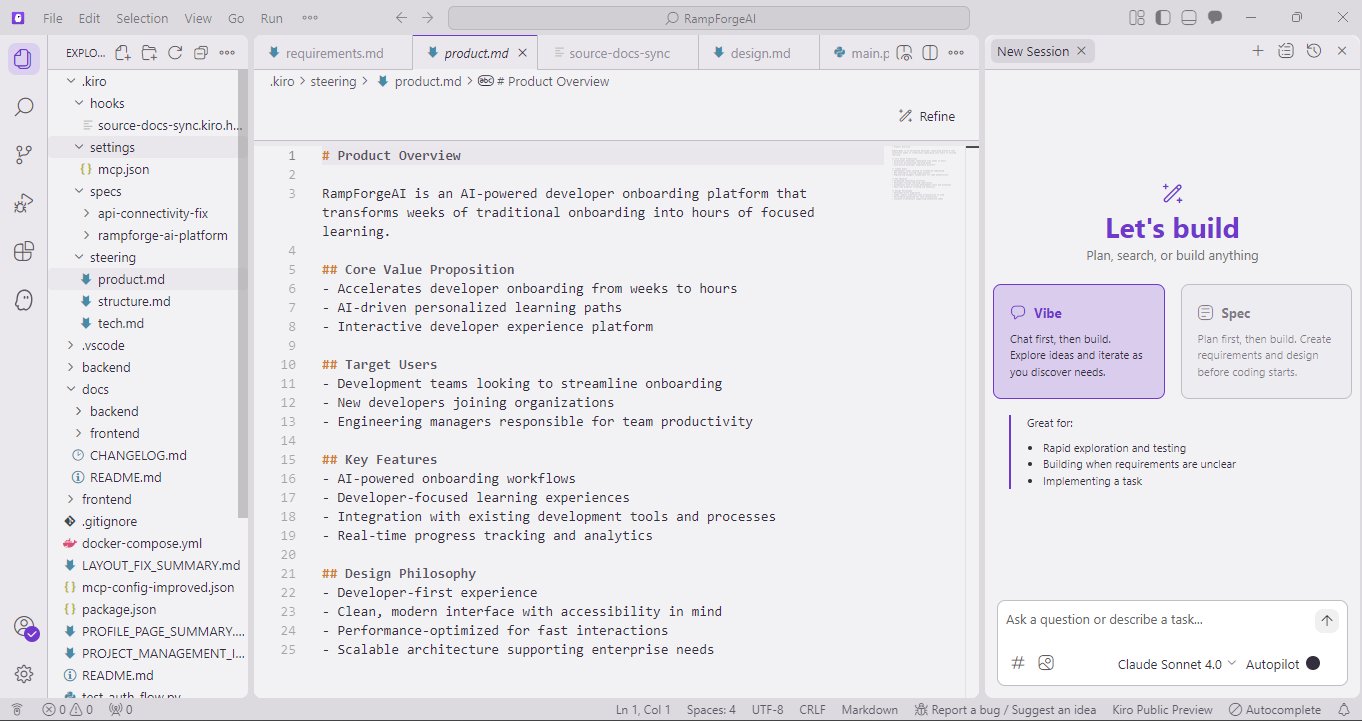
Task: Click the Refine button
Action: (x=926, y=116)
